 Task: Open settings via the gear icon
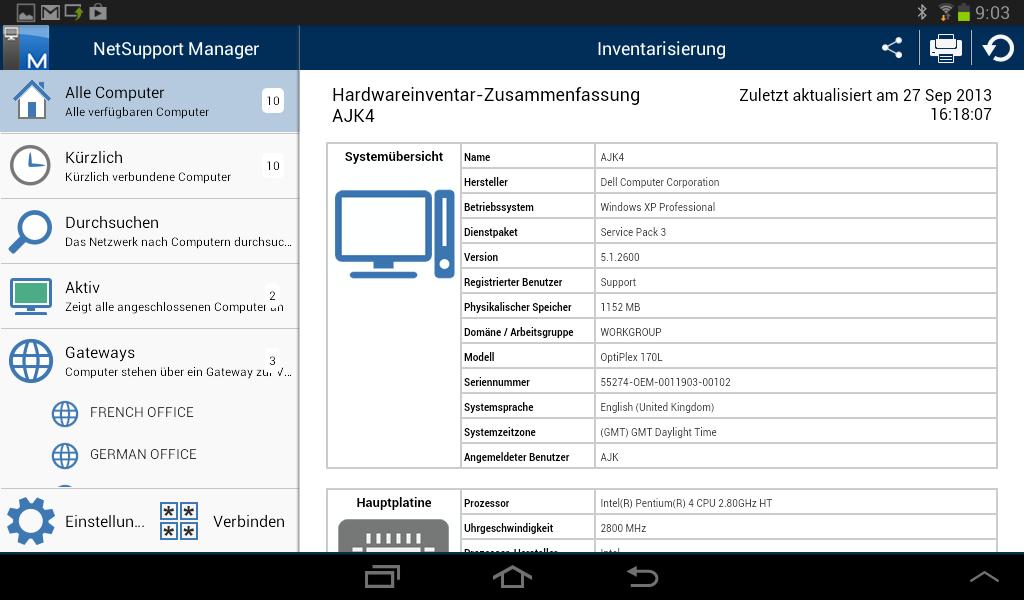pos(31,521)
